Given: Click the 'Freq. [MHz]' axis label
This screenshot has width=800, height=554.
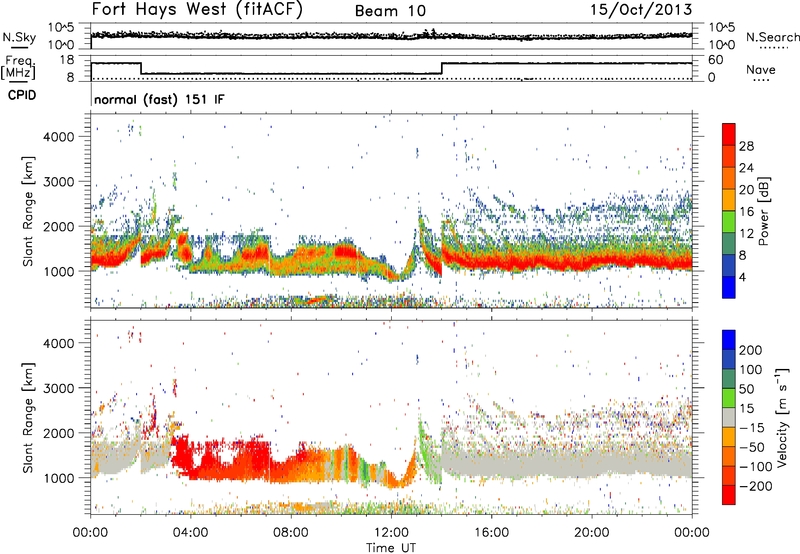Looking at the screenshot, I should click(x=18, y=67).
